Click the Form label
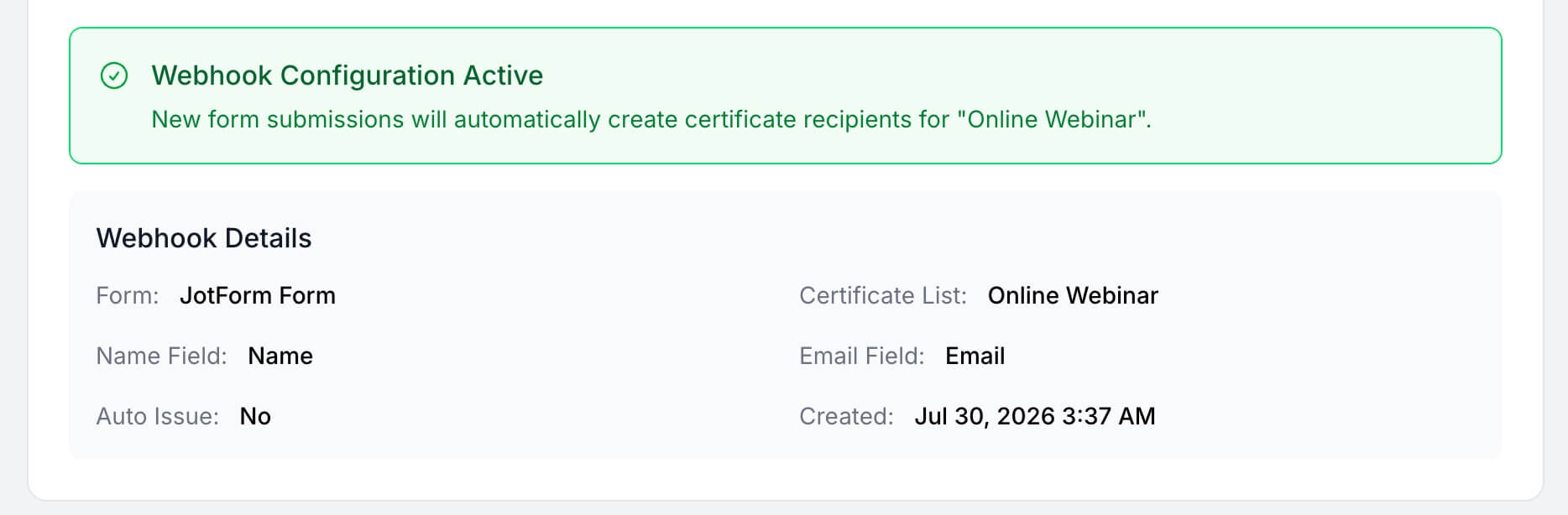This screenshot has height=515, width=1568. point(128,295)
